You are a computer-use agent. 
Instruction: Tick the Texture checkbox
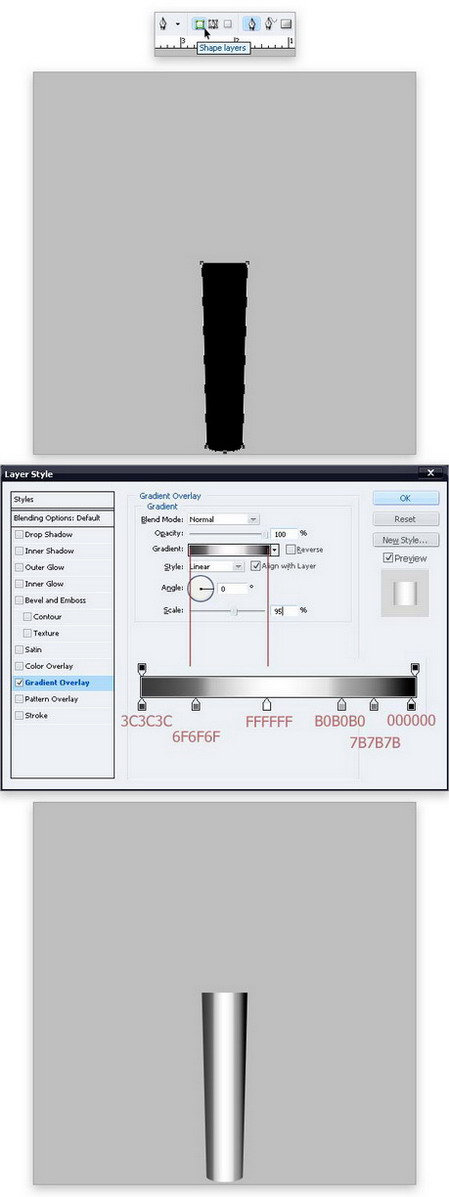27,634
